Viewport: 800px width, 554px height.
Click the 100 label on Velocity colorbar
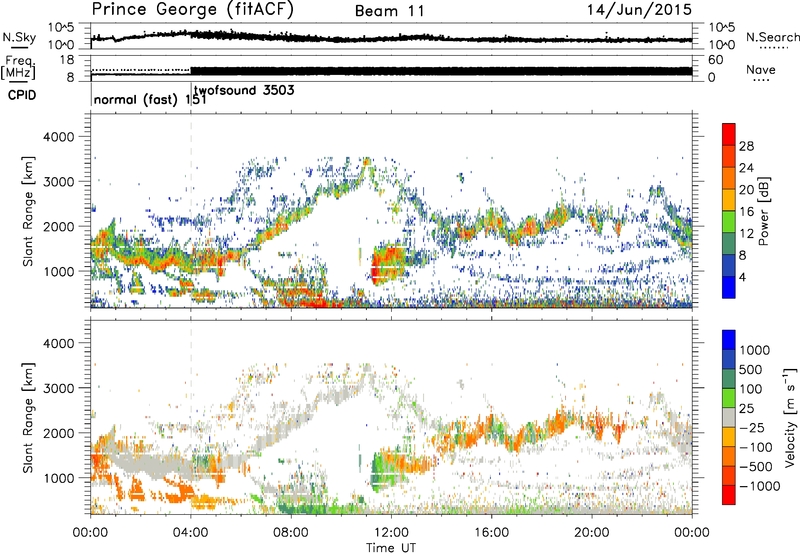coord(753,389)
